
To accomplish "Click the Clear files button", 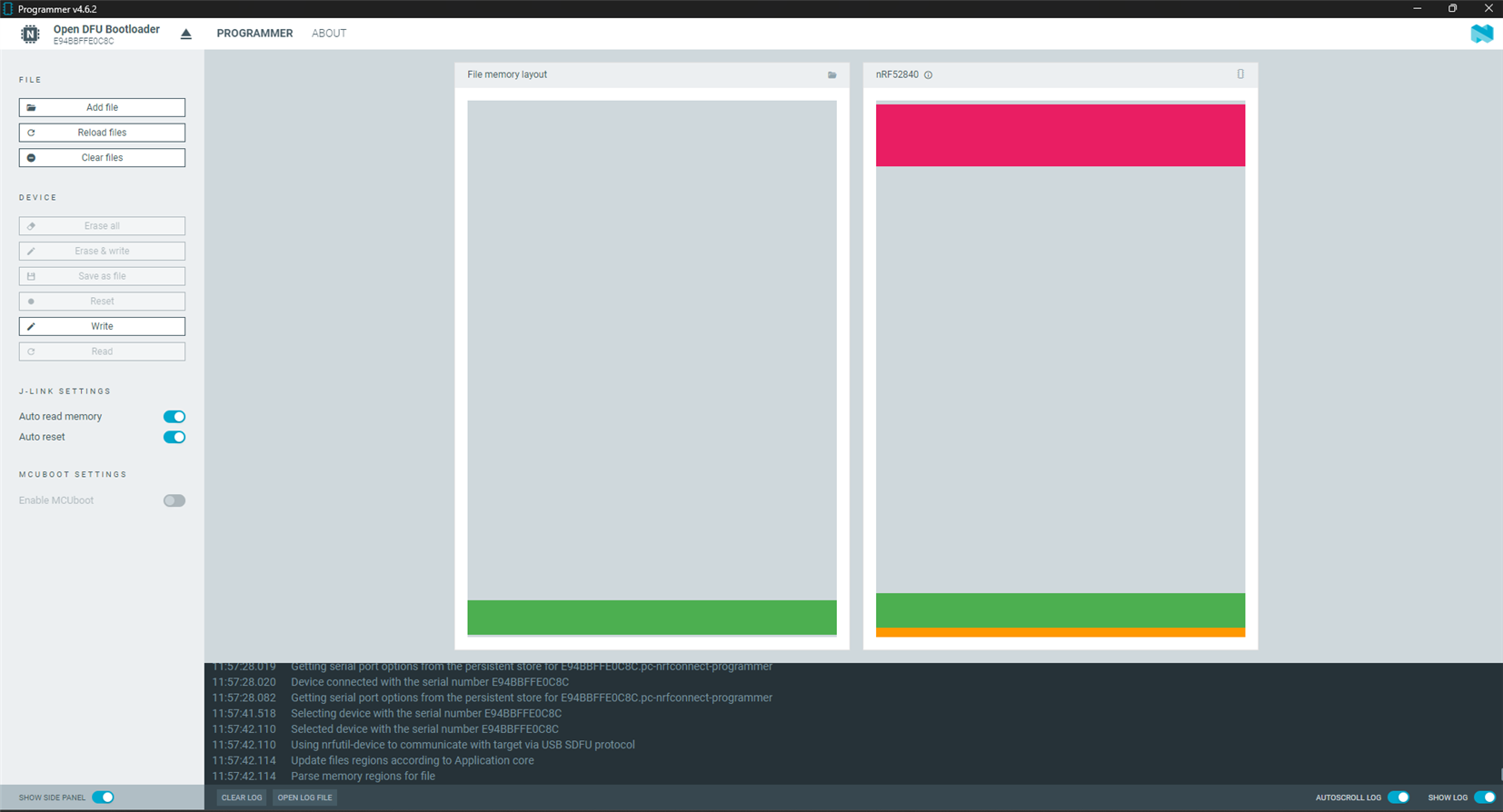I will coord(102,158).
